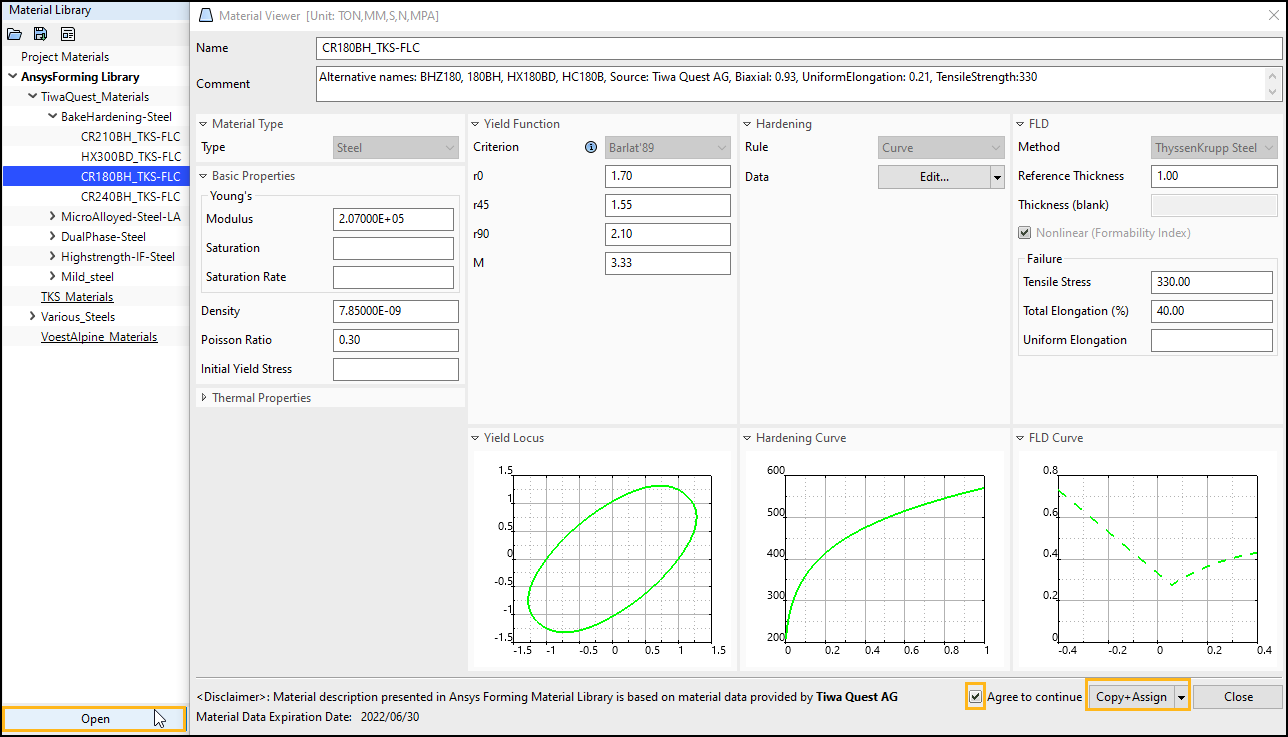Open a material file using the folder icon
The width and height of the screenshot is (1288, 737).
click(14, 33)
